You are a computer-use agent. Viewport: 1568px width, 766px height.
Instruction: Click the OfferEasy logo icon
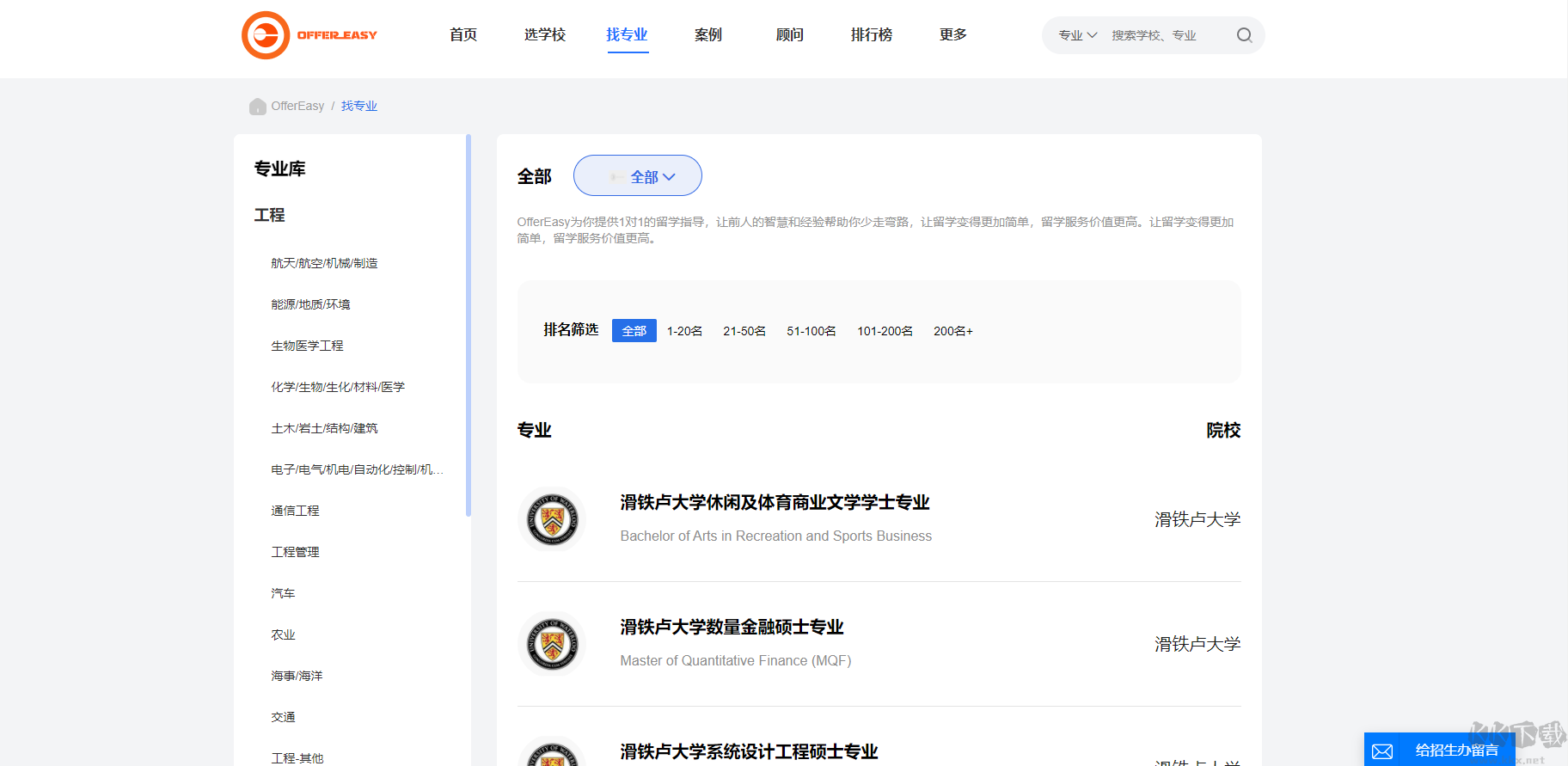266,35
